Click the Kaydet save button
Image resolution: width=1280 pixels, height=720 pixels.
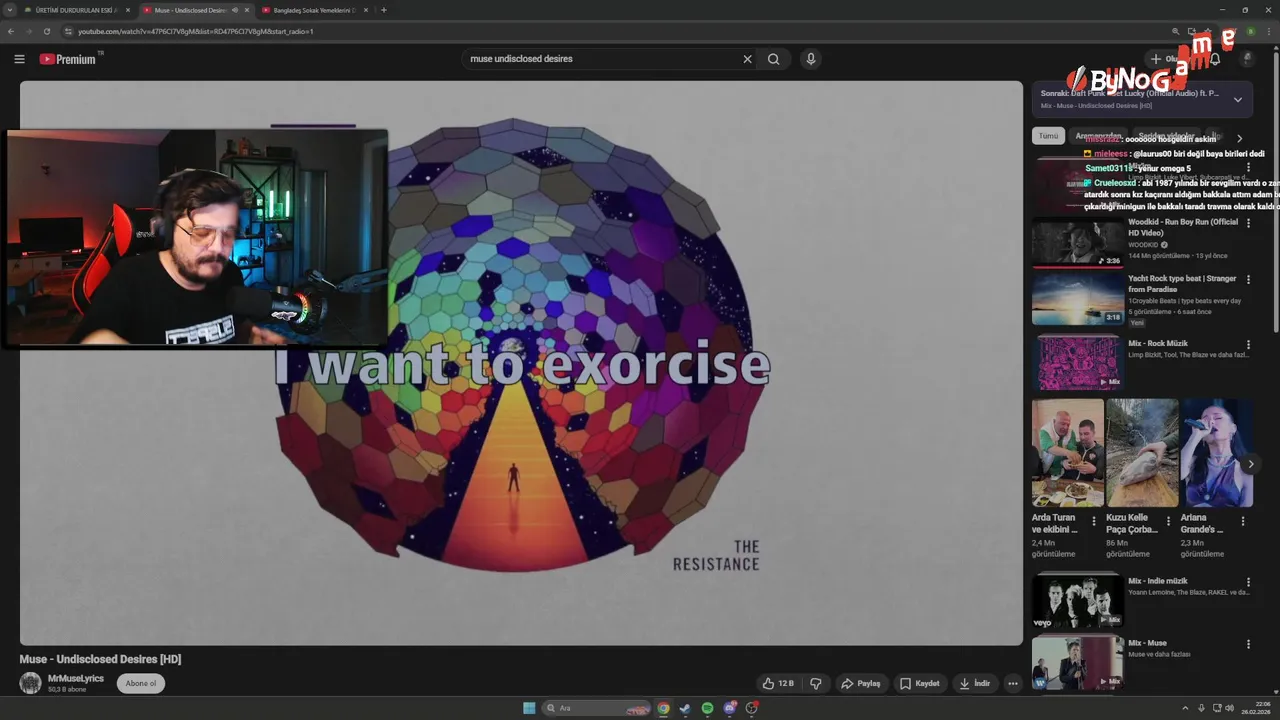[919, 684]
